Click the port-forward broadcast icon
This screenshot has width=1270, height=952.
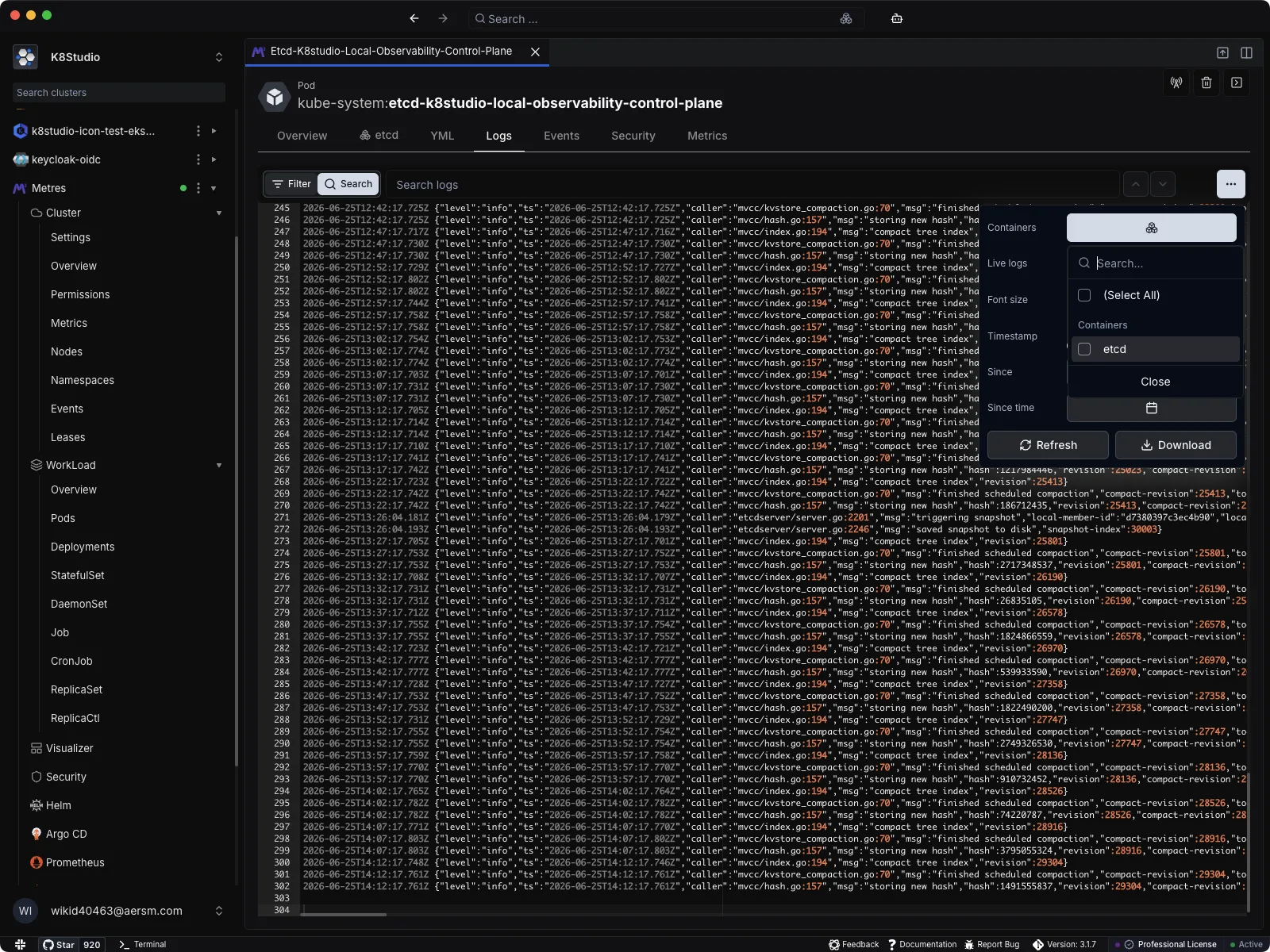pyautogui.click(x=1176, y=83)
